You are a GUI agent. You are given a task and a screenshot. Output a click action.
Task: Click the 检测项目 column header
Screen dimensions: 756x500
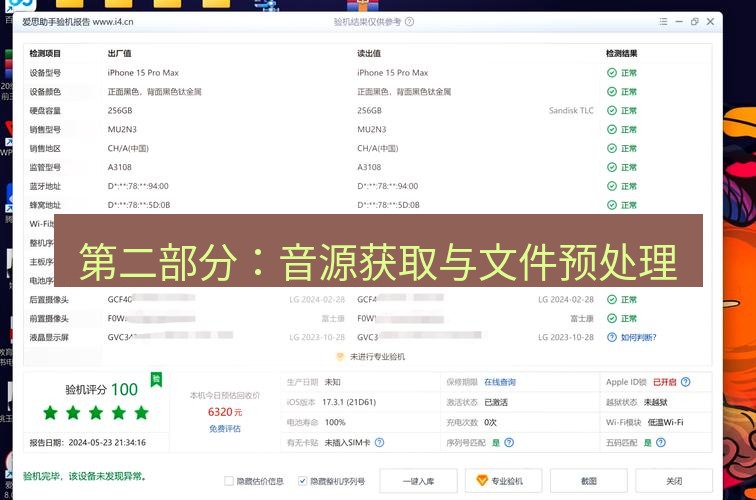(45, 54)
